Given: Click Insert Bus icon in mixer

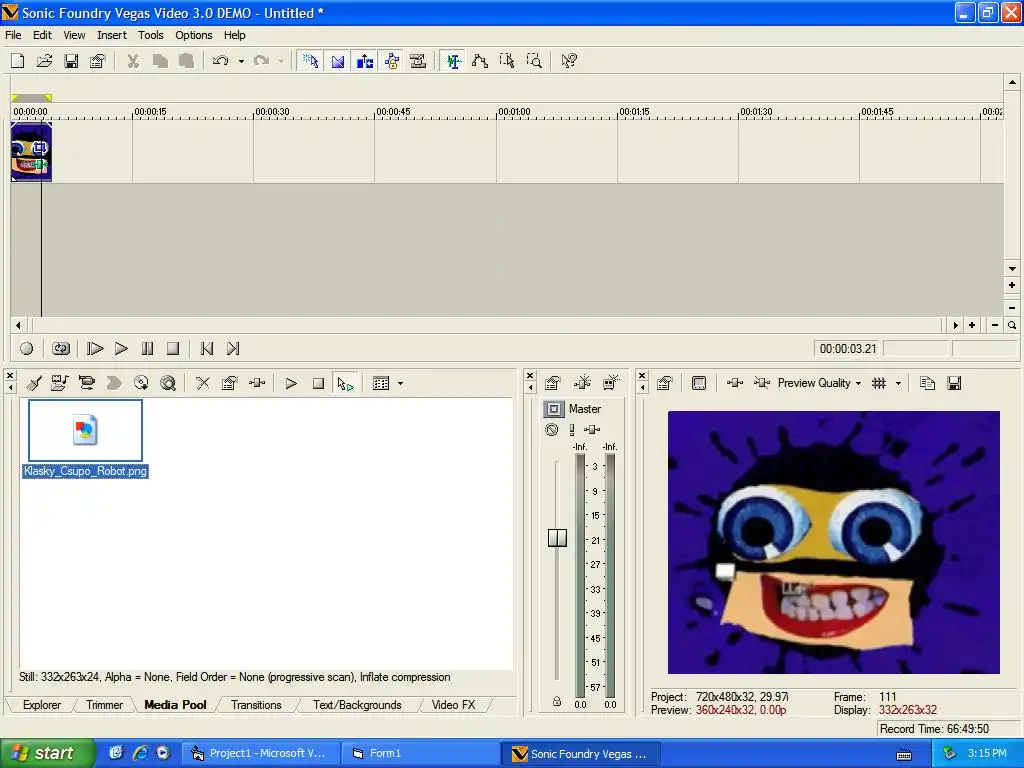Looking at the screenshot, I should (x=611, y=383).
